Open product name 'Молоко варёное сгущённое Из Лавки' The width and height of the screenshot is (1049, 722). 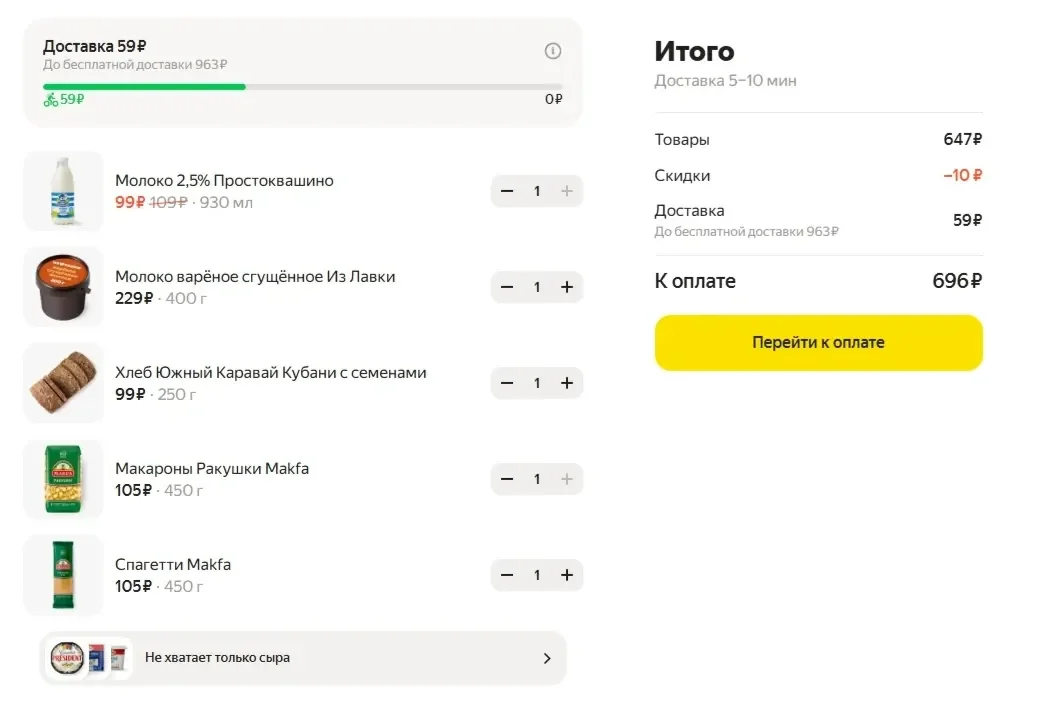[x=255, y=276]
